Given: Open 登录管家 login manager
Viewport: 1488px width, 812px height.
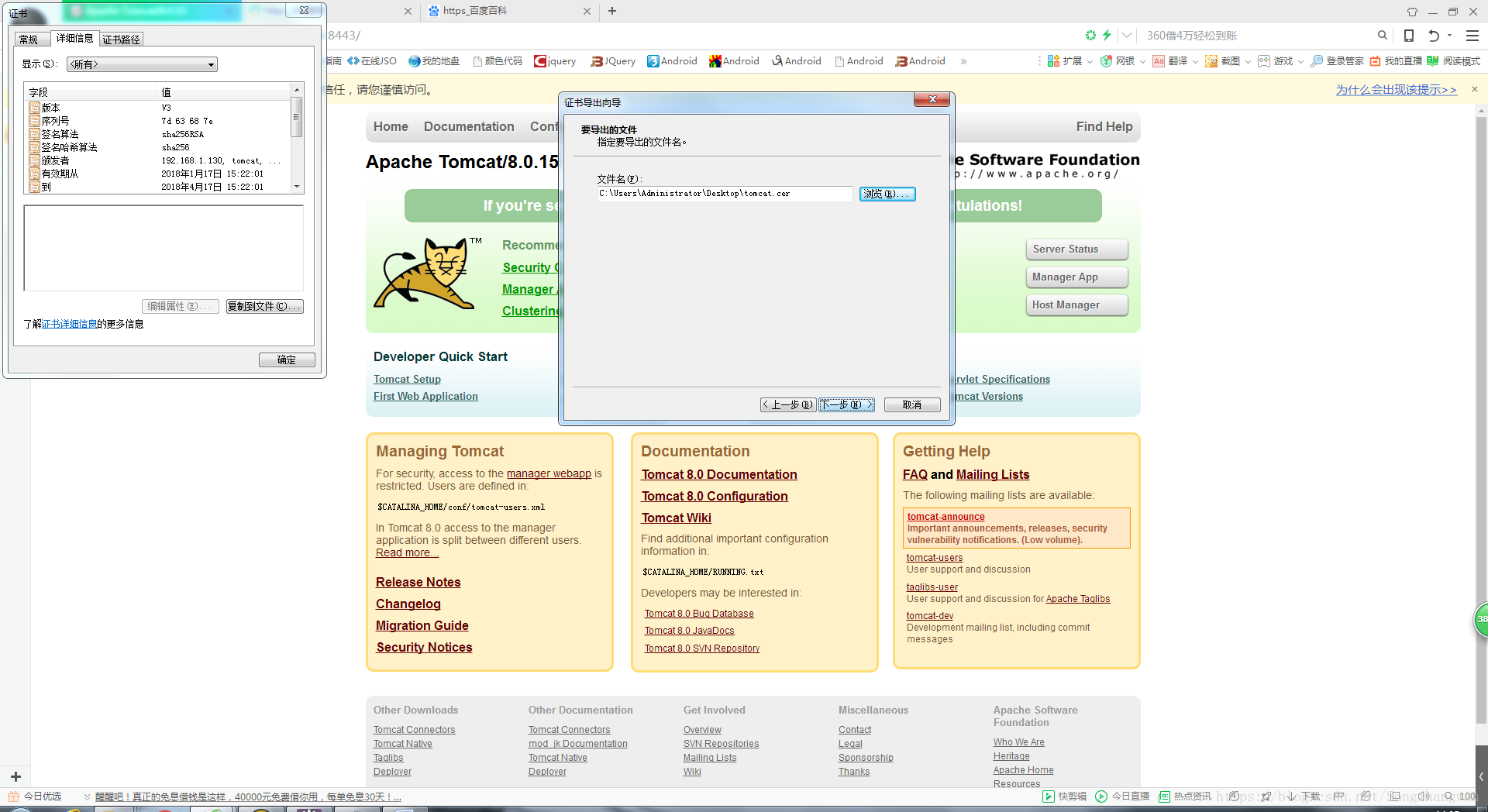Looking at the screenshot, I should [x=1337, y=61].
